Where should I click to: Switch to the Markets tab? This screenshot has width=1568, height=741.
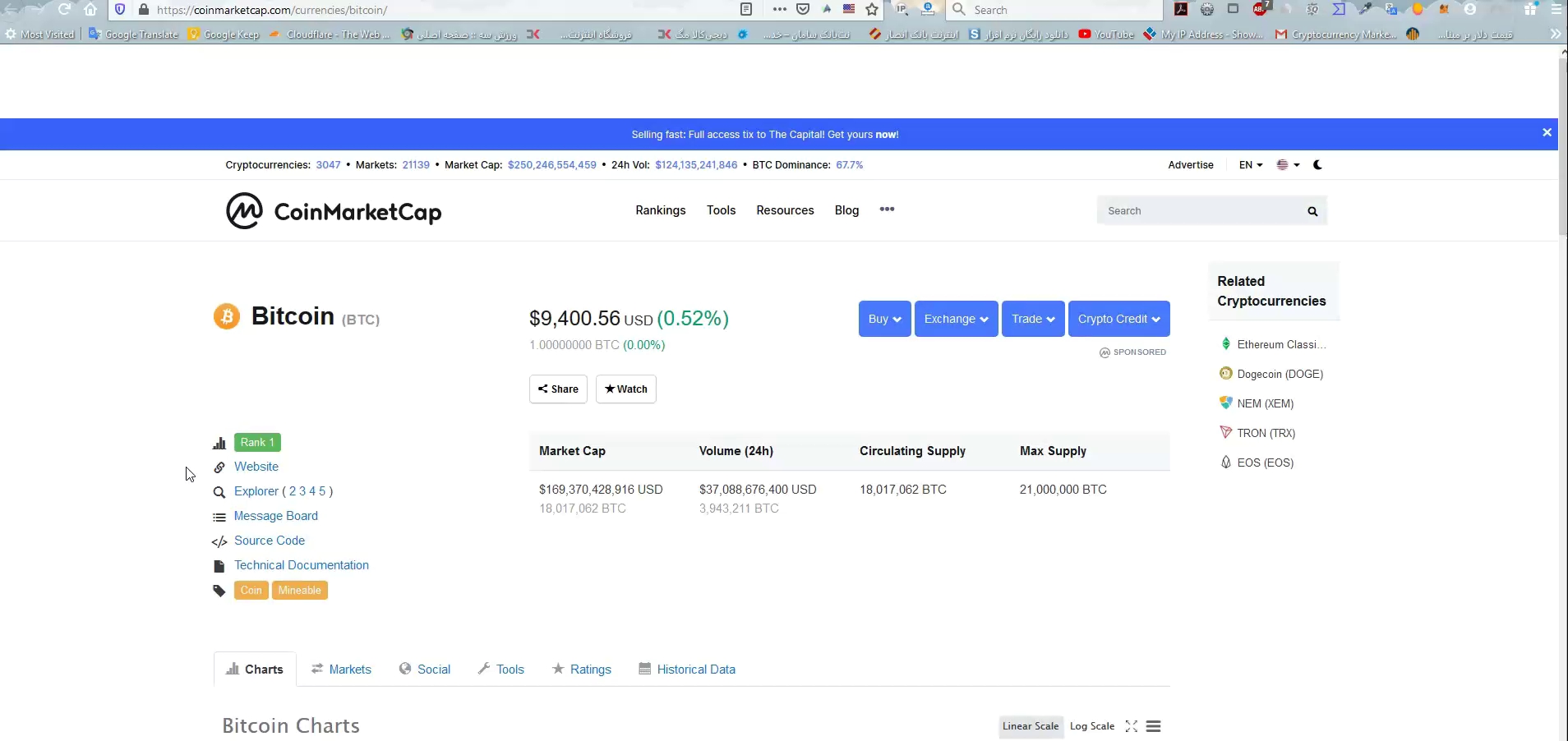pos(342,670)
